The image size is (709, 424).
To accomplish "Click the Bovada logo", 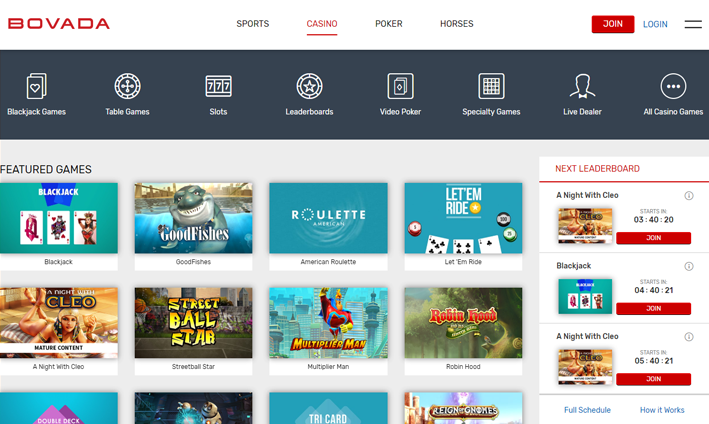I will click(59, 24).
